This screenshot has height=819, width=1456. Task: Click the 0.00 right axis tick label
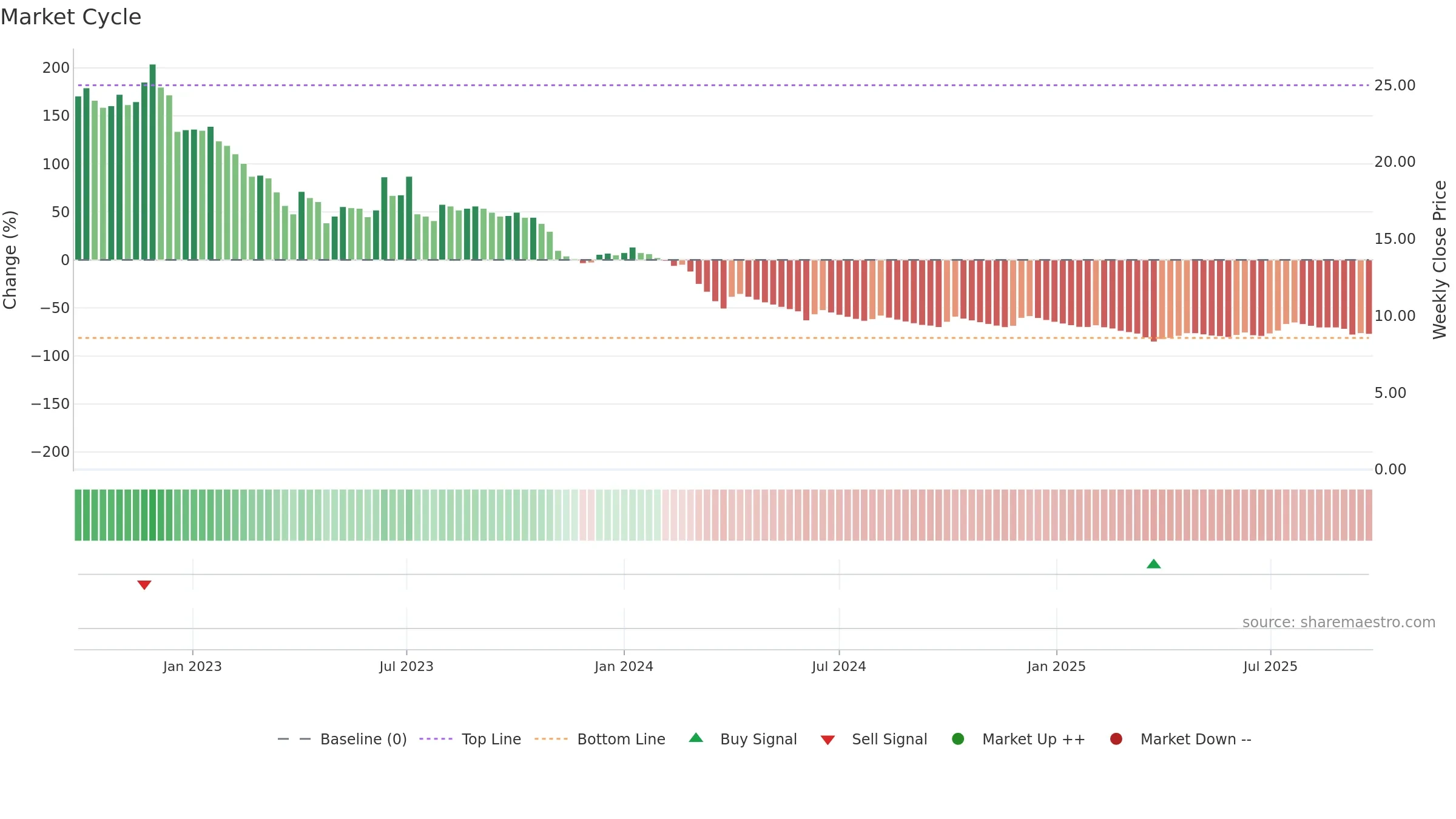[1390, 470]
